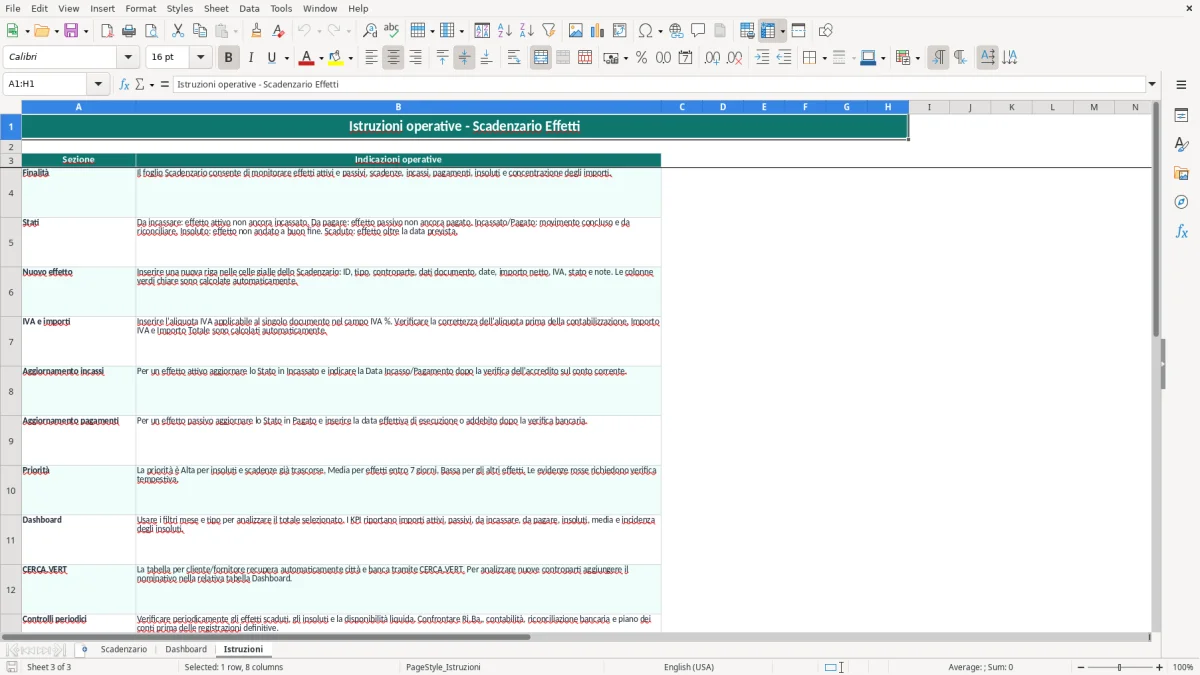Toggle Italic formatting button
Image resolution: width=1200 pixels, height=675 pixels.
pos(250,58)
